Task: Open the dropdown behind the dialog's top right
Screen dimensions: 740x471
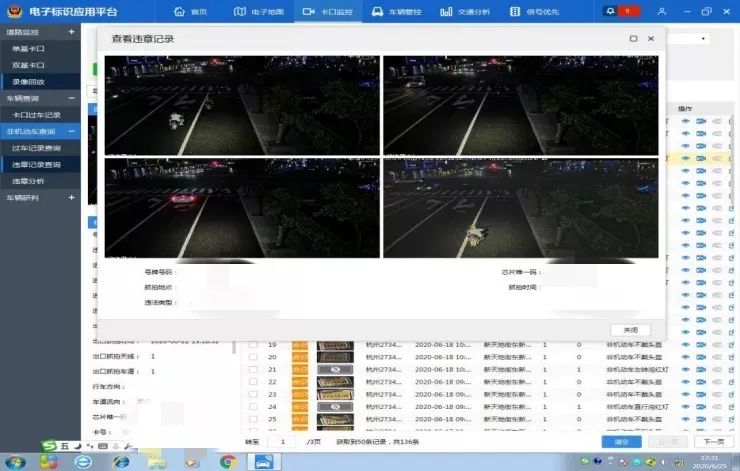Action: (x=703, y=39)
